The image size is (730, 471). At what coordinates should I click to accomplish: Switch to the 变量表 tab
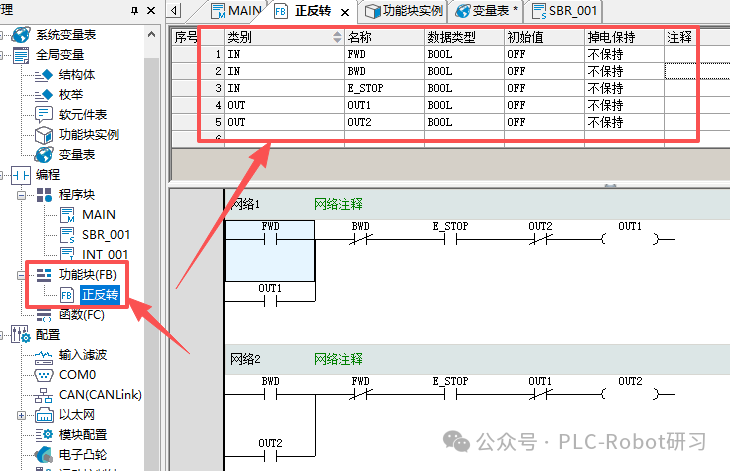tap(486, 11)
